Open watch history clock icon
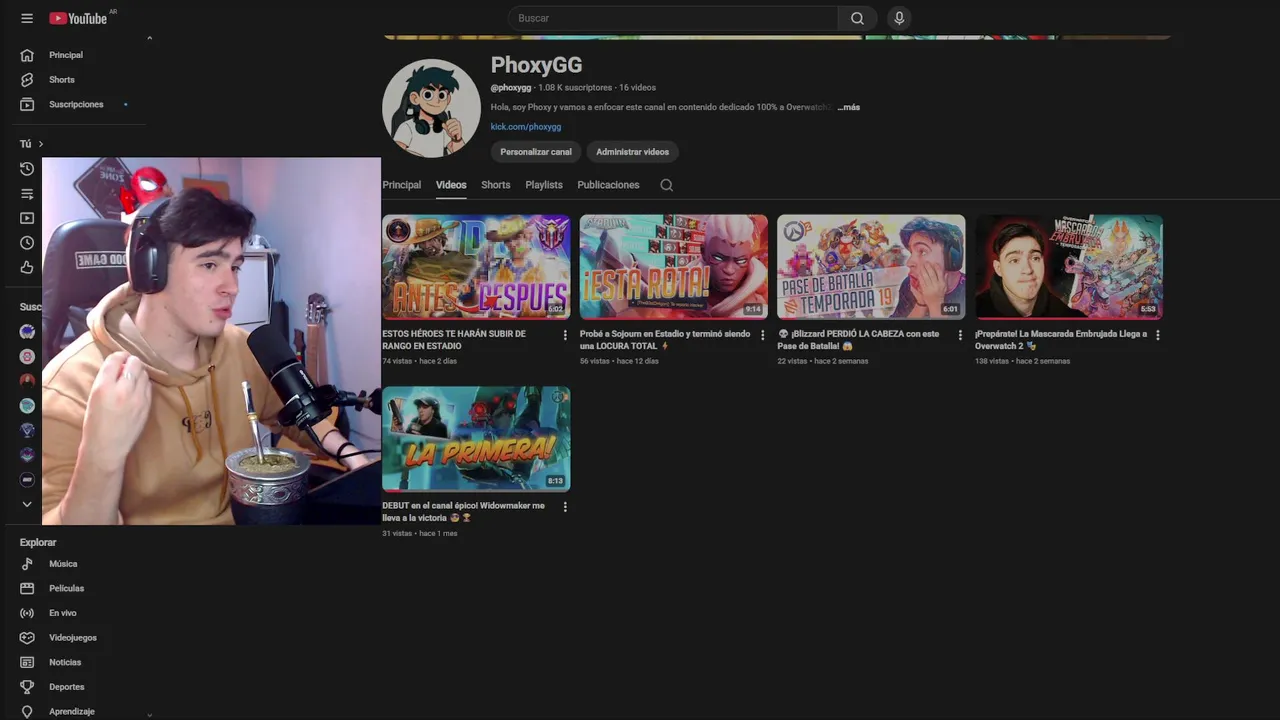Image resolution: width=1280 pixels, height=720 pixels. pos(27,169)
